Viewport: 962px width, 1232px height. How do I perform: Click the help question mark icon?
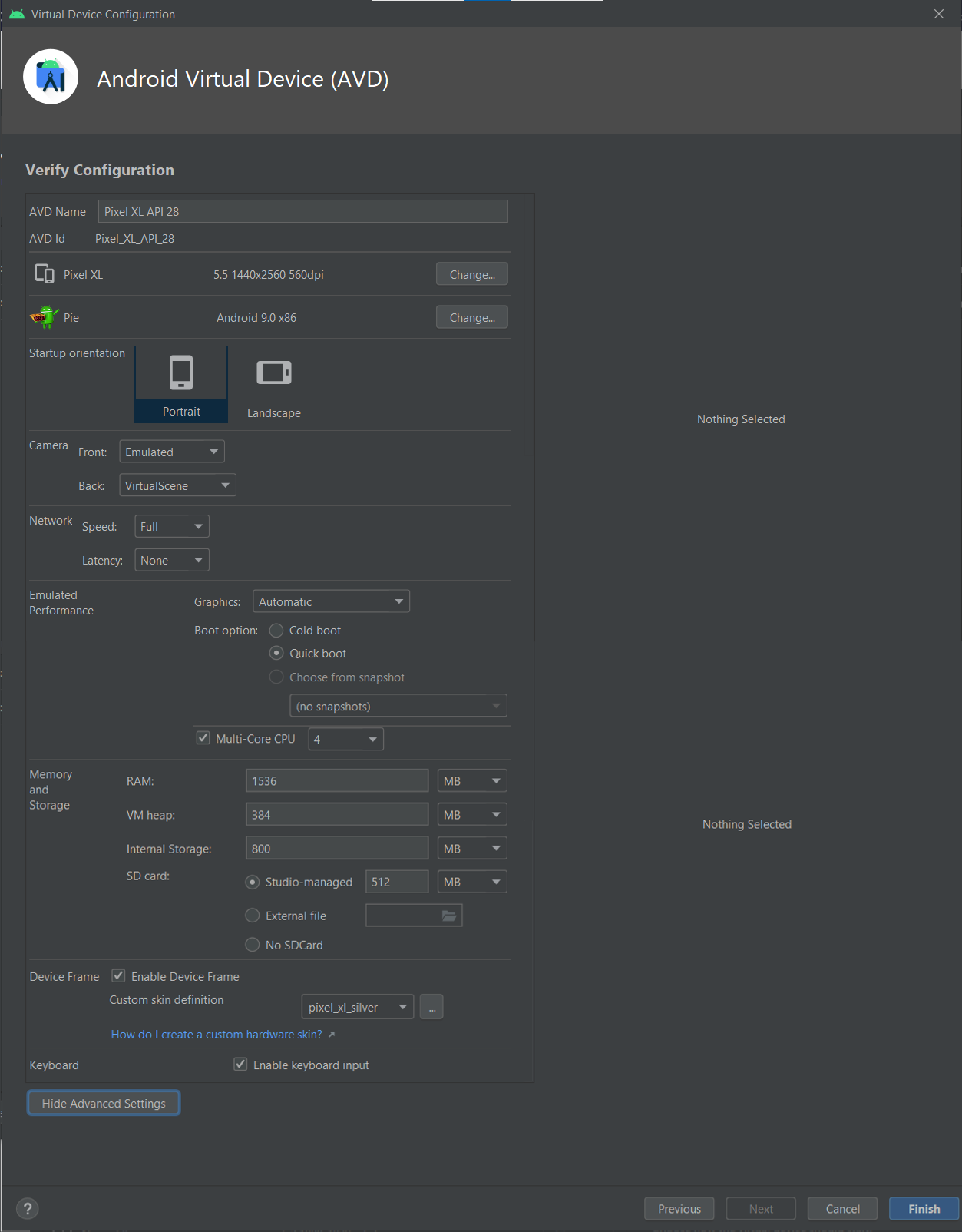(x=28, y=1208)
